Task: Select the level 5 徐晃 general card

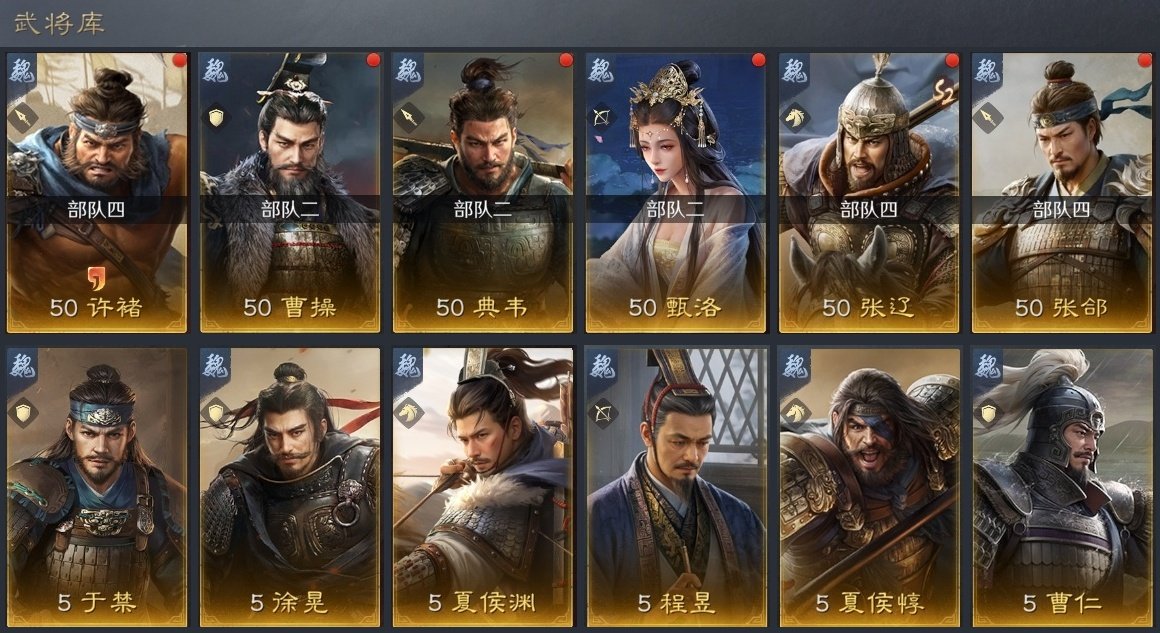Action: click(289, 488)
